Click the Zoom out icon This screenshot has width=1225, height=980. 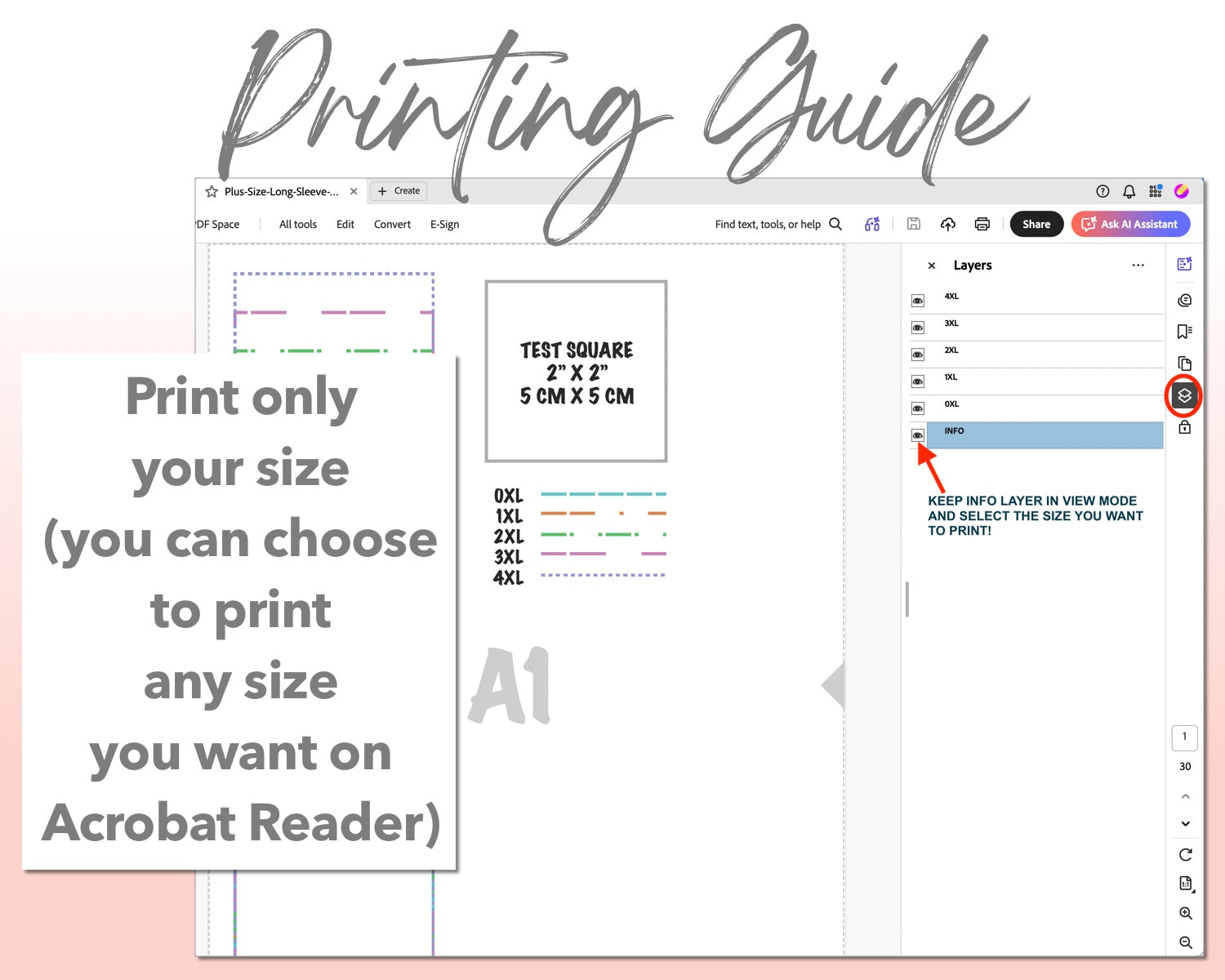[x=1186, y=942]
